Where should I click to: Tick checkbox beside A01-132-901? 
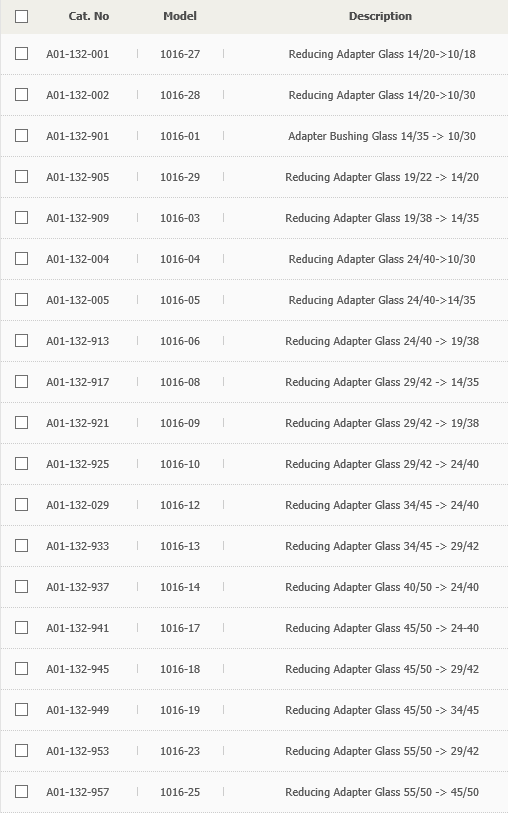(21, 135)
